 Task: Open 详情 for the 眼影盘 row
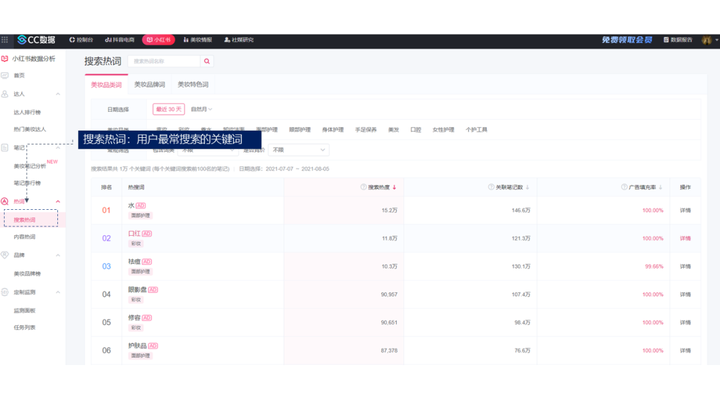[685, 294]
